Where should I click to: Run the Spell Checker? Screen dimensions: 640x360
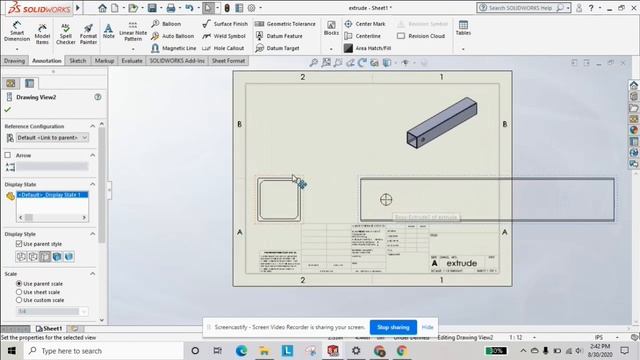click(x=65, y=33)
